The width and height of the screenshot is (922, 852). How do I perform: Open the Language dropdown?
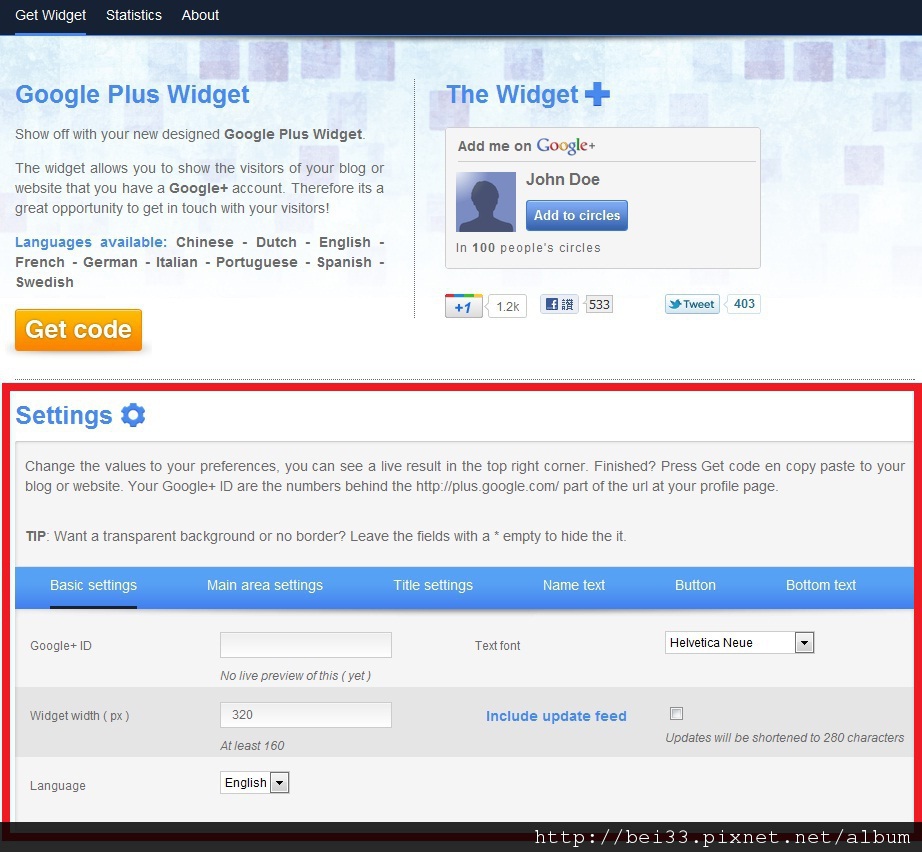(255, 783)
